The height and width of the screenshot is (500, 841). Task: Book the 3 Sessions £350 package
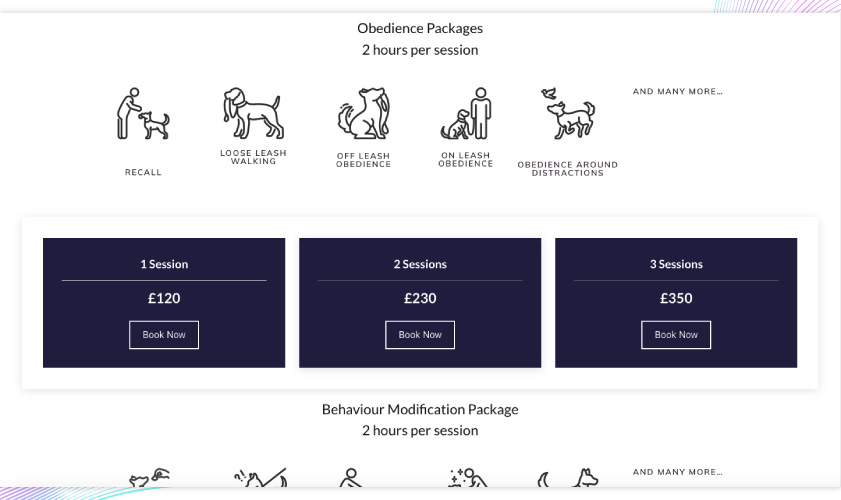click(x=676, y=335)
